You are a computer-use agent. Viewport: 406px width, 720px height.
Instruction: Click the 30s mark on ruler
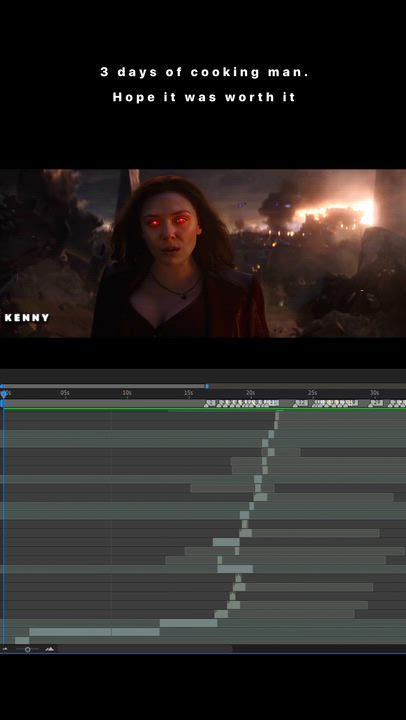coord(375,393)
